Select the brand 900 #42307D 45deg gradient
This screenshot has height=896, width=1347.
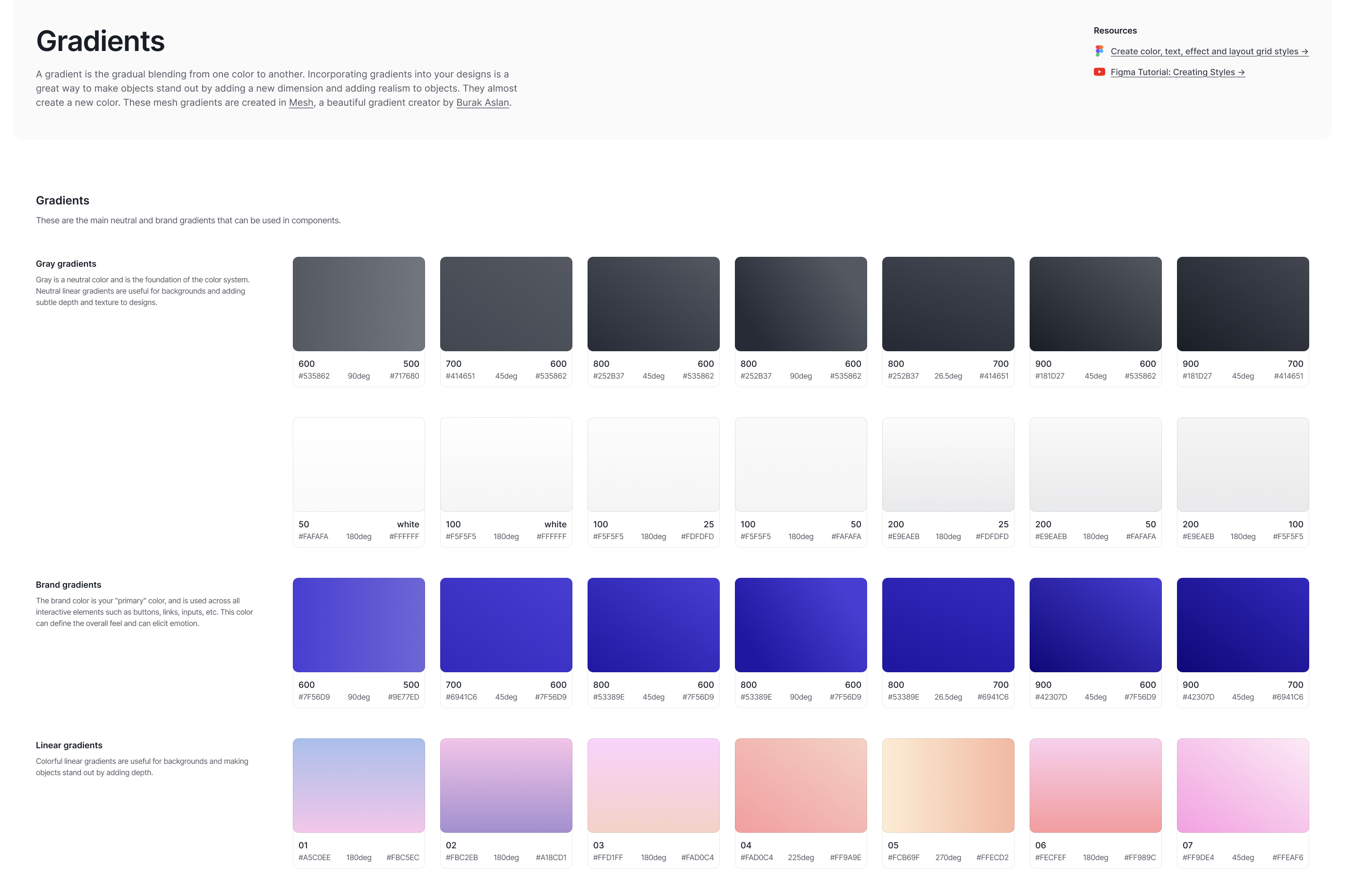tap(1095, 625)
